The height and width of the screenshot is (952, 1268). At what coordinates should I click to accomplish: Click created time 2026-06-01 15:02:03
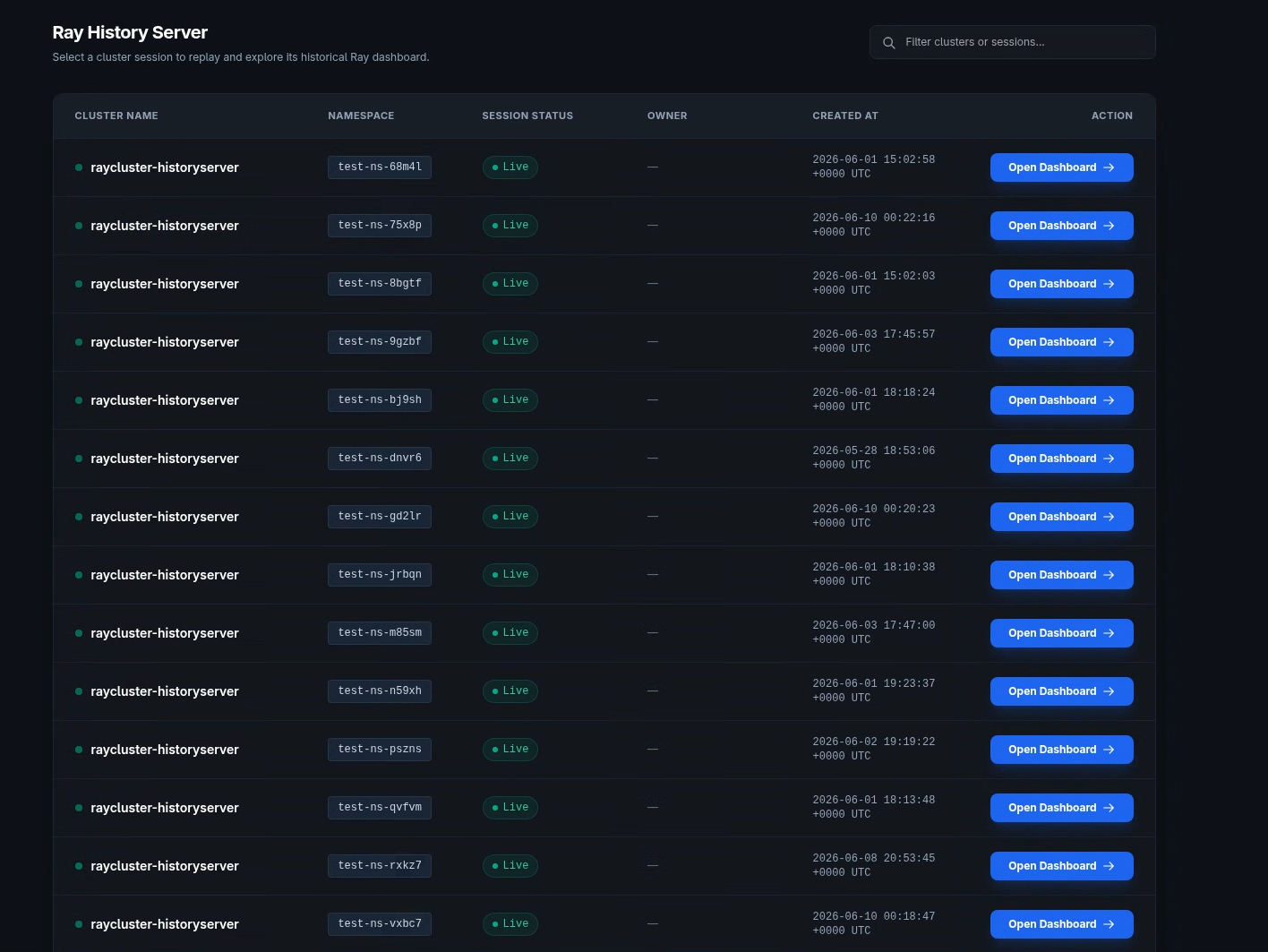pos(873,283)
